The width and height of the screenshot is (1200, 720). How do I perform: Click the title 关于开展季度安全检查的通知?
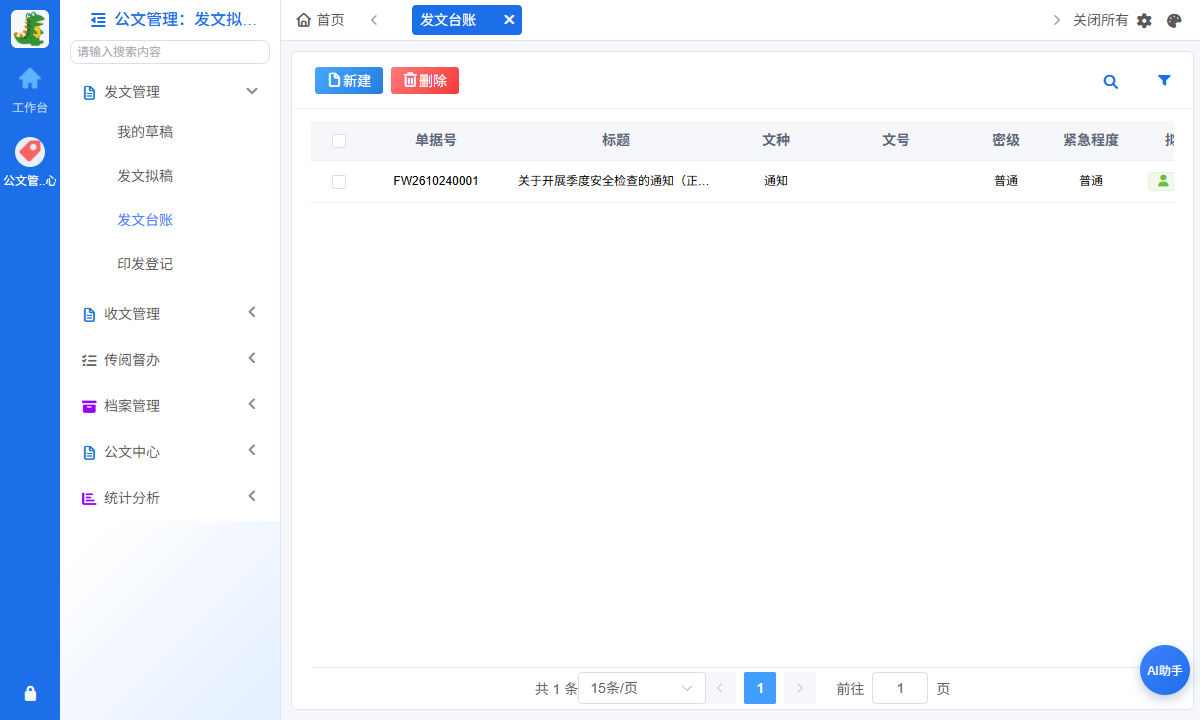614,181
